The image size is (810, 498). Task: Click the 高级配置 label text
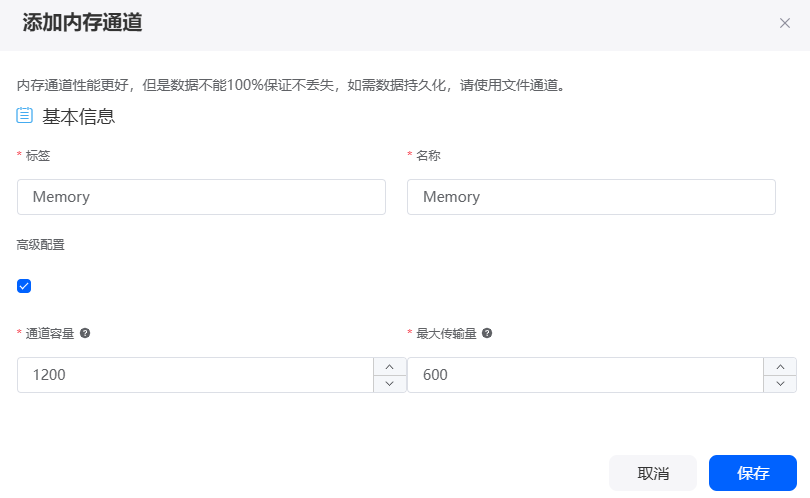pyautogui.click(x=40, y=245)
